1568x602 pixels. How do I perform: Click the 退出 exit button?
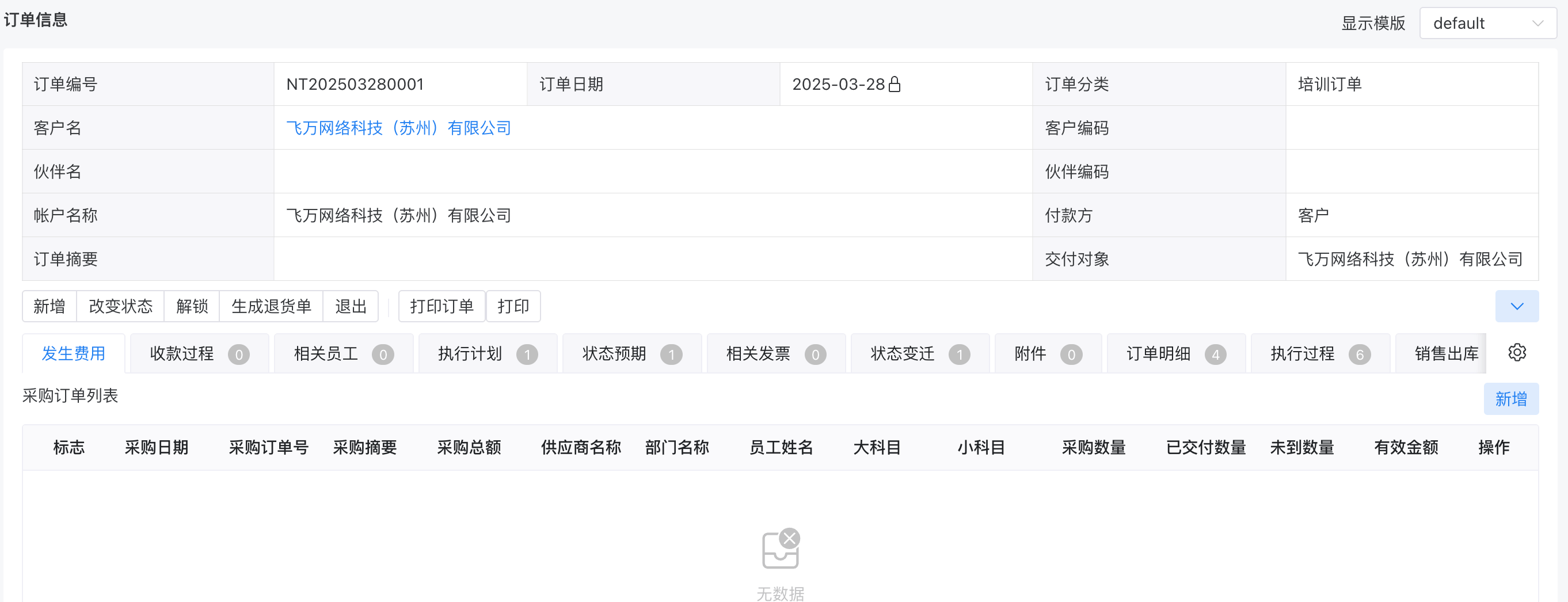(x=351, y=306)
